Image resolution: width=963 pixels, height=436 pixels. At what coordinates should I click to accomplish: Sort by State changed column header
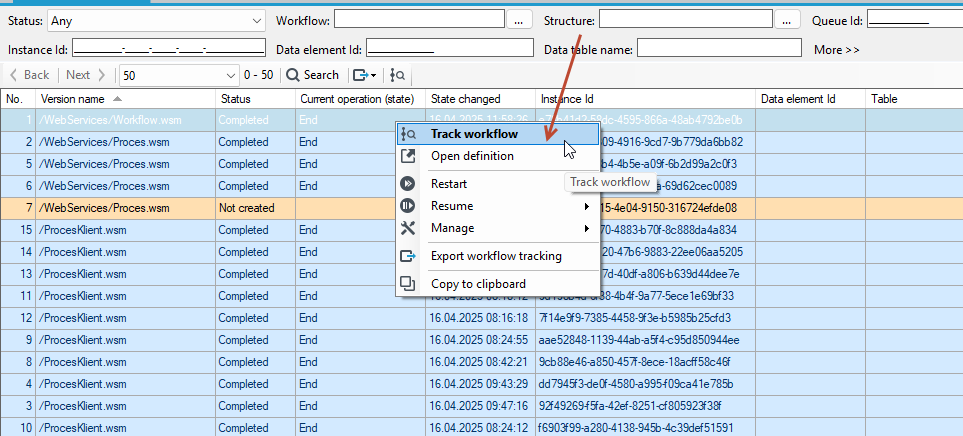[480, 99]
